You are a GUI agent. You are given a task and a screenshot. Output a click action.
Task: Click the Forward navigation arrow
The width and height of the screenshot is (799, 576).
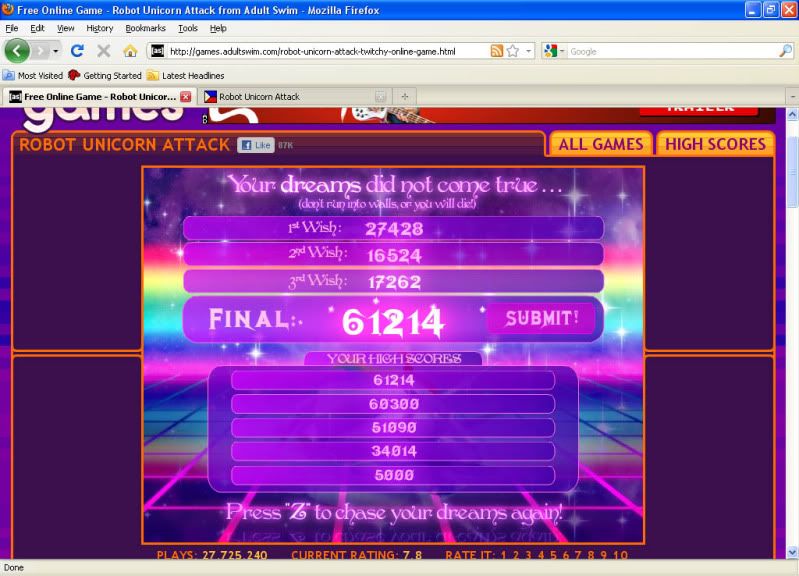(x=40, y=51)
